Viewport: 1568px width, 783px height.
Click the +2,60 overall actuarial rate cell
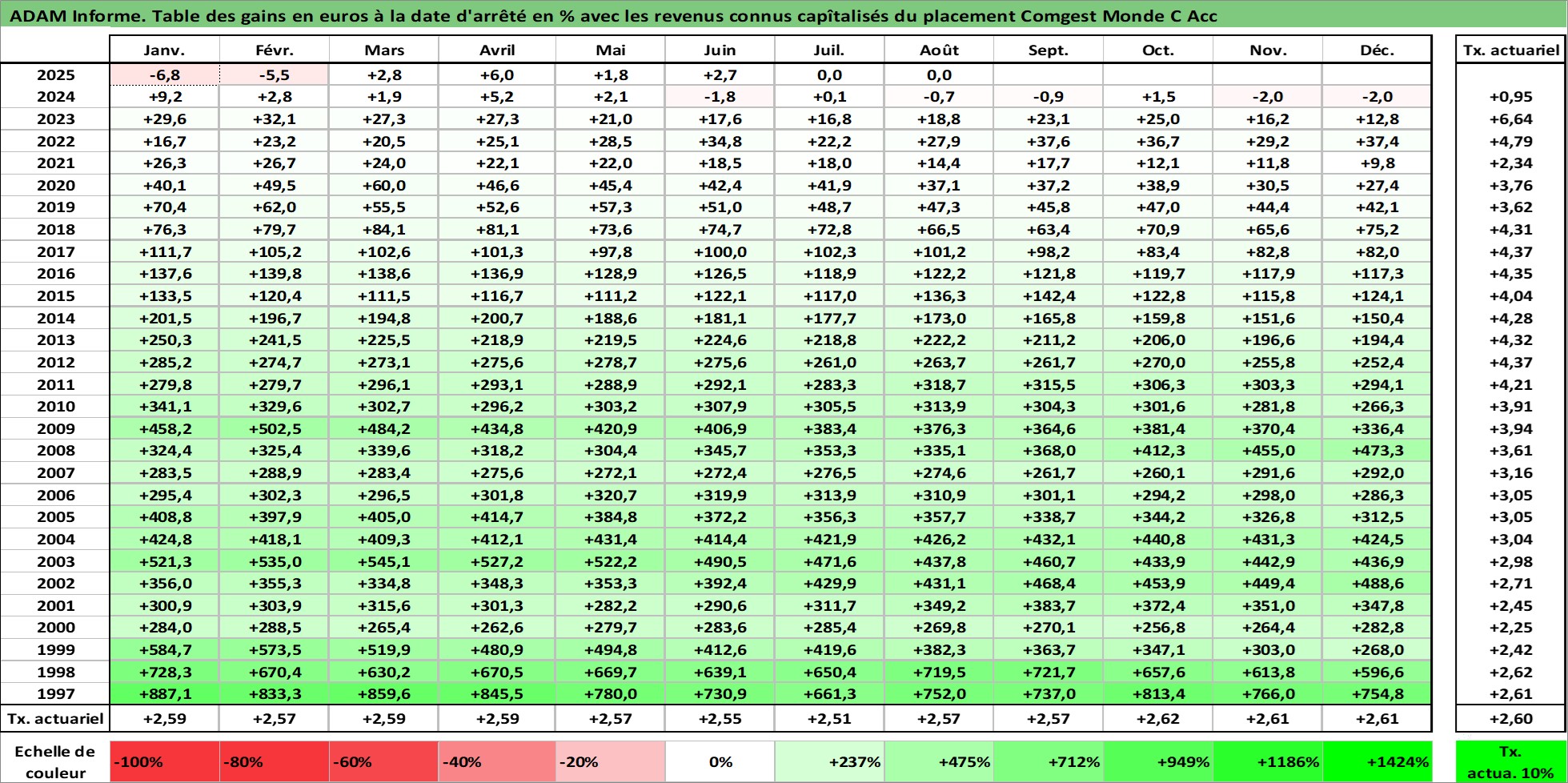[1511, 718]
